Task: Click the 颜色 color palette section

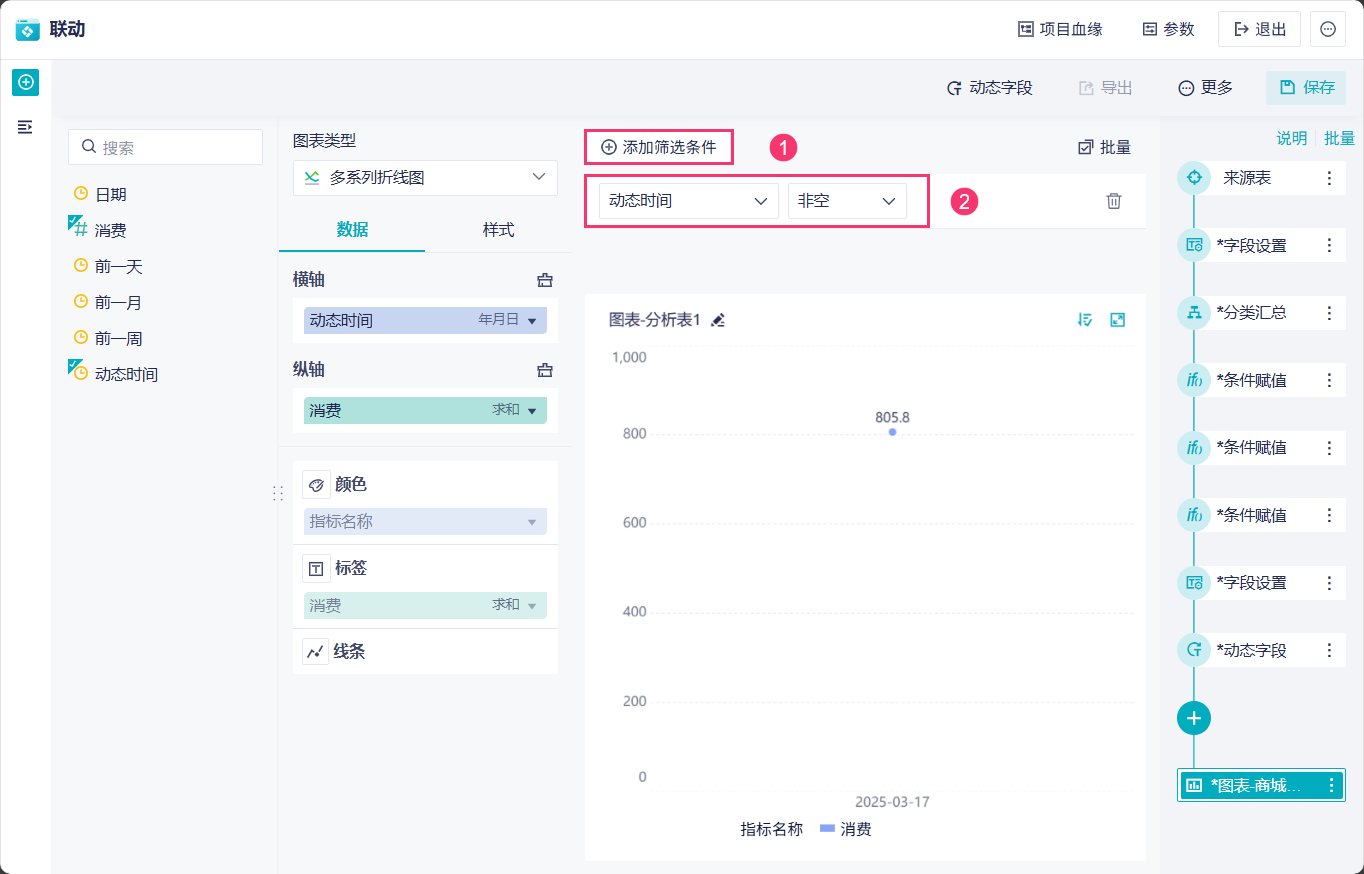Action: (350, 485)
